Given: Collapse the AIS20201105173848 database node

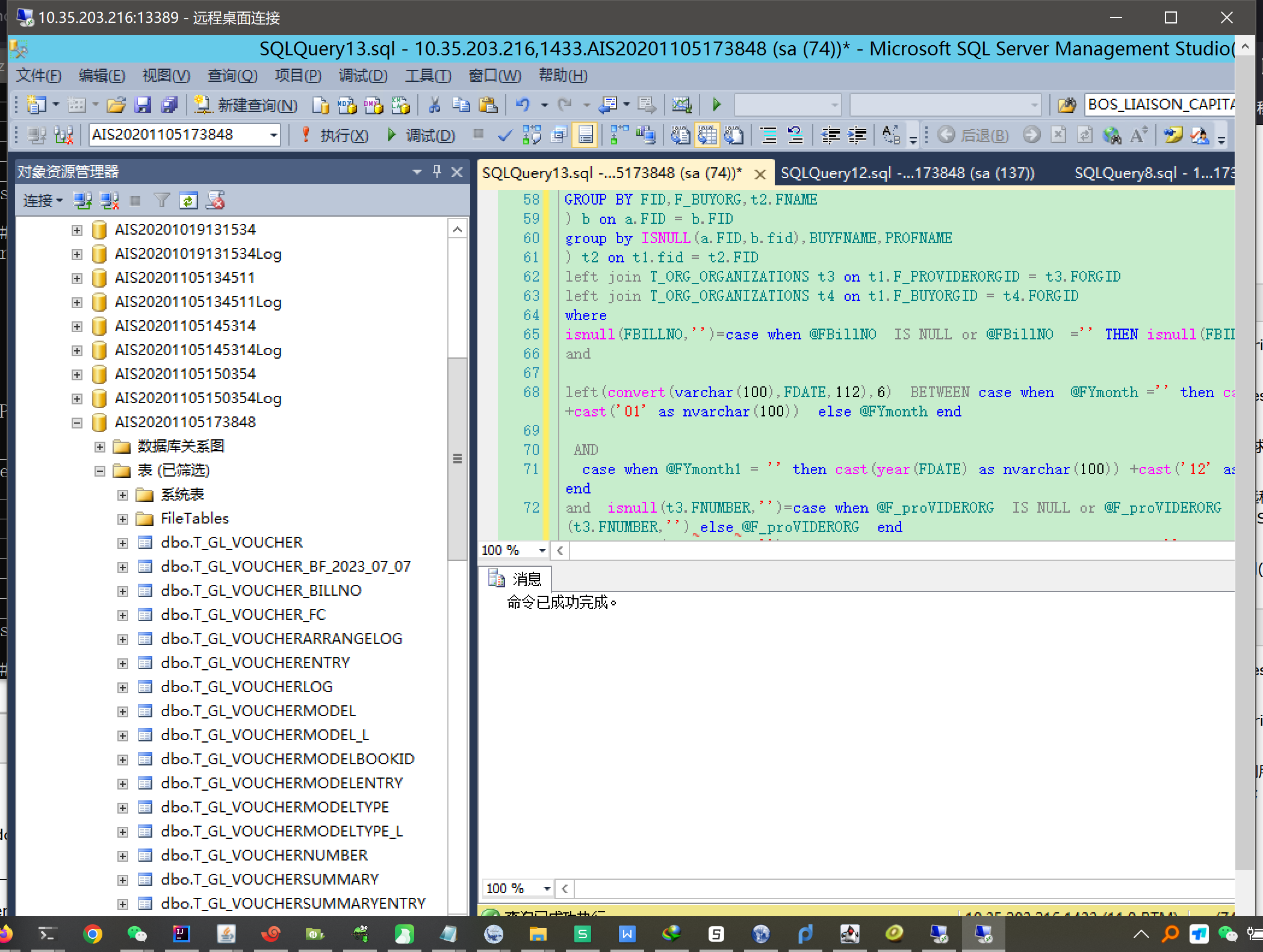Looking at the screenshot, I should click(x=77, y=423).
